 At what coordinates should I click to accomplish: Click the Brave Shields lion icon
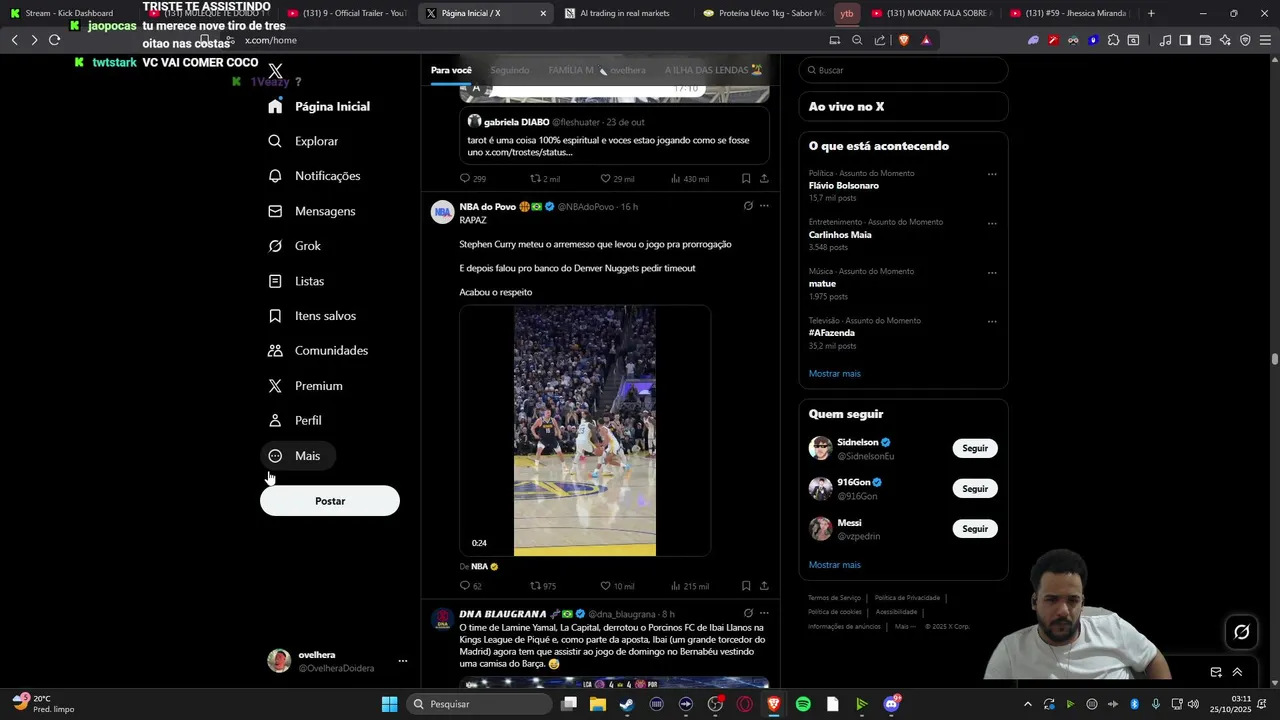click(x=904, y=40)
